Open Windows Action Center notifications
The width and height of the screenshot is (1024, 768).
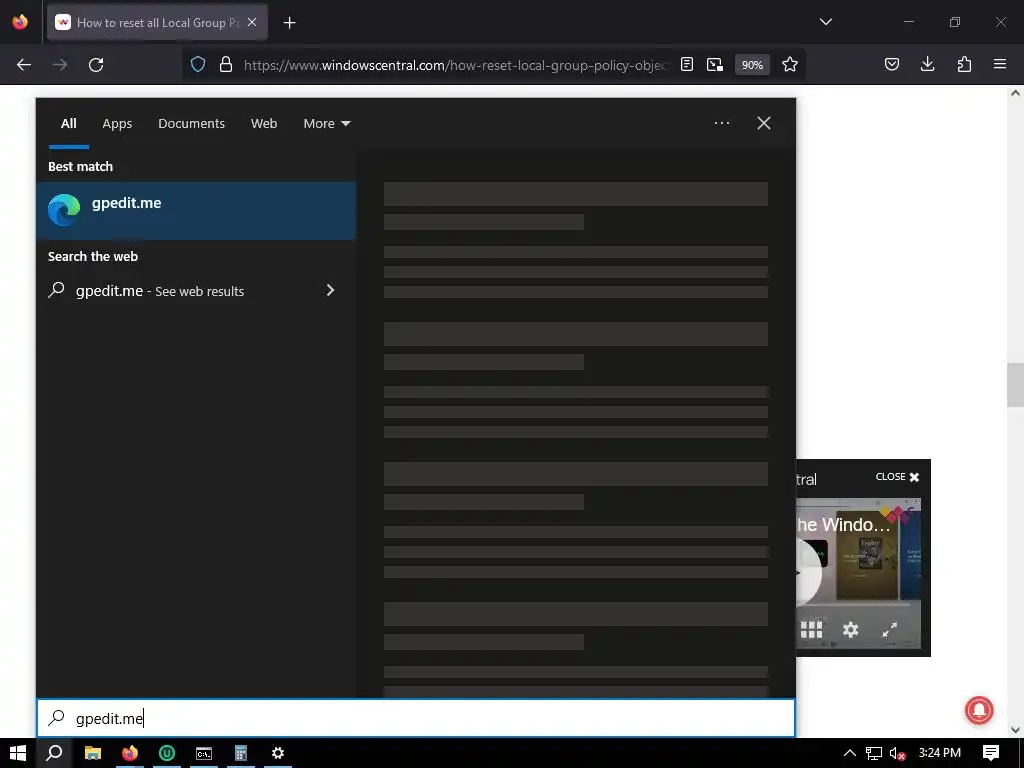point(991,753)
